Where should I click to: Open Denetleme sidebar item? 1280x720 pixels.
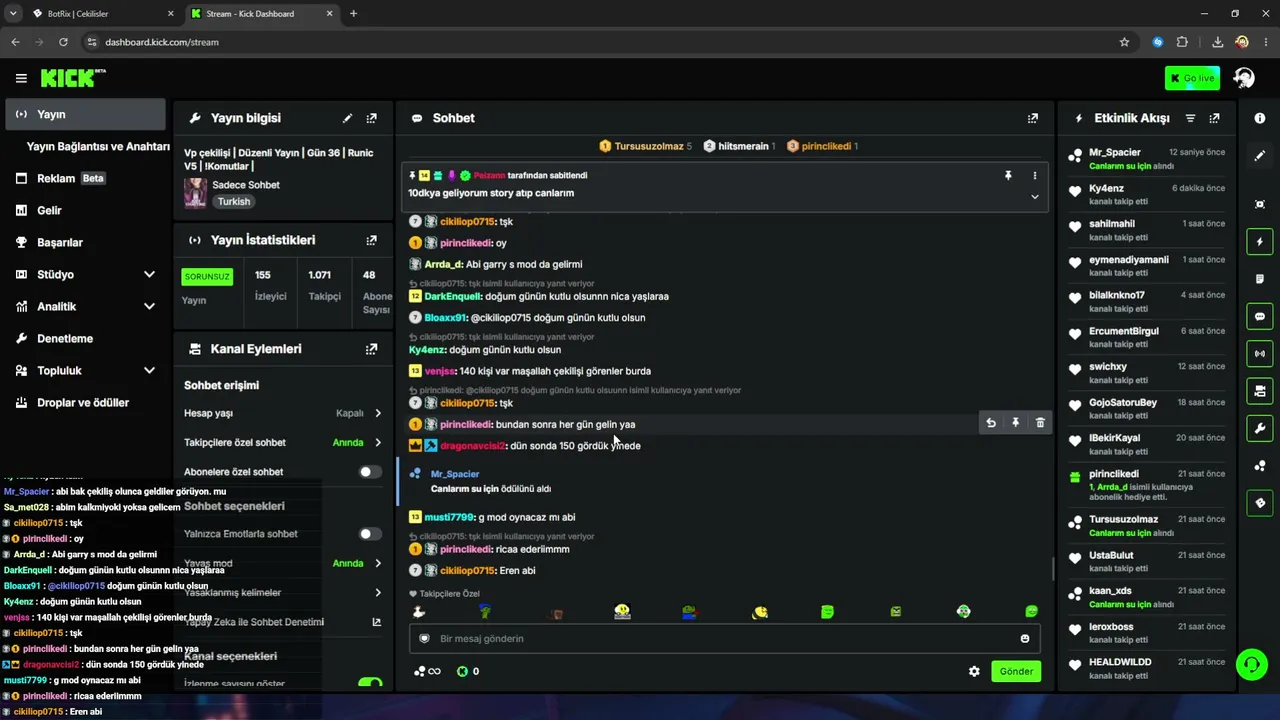coord(86,338)
